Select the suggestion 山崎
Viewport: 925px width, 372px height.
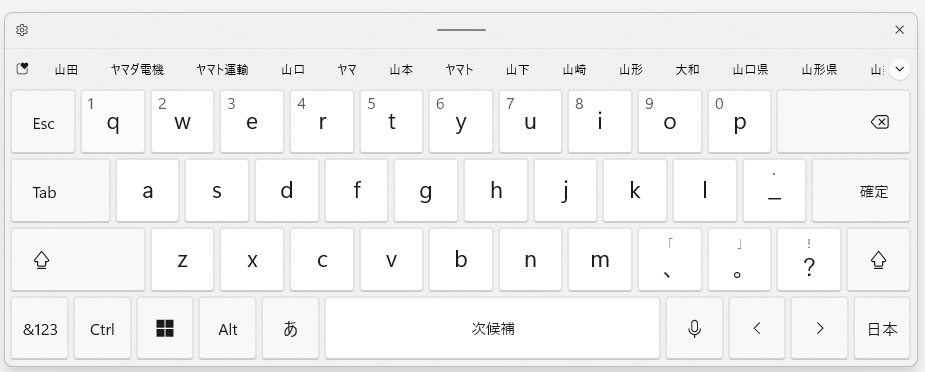point(574,70)
